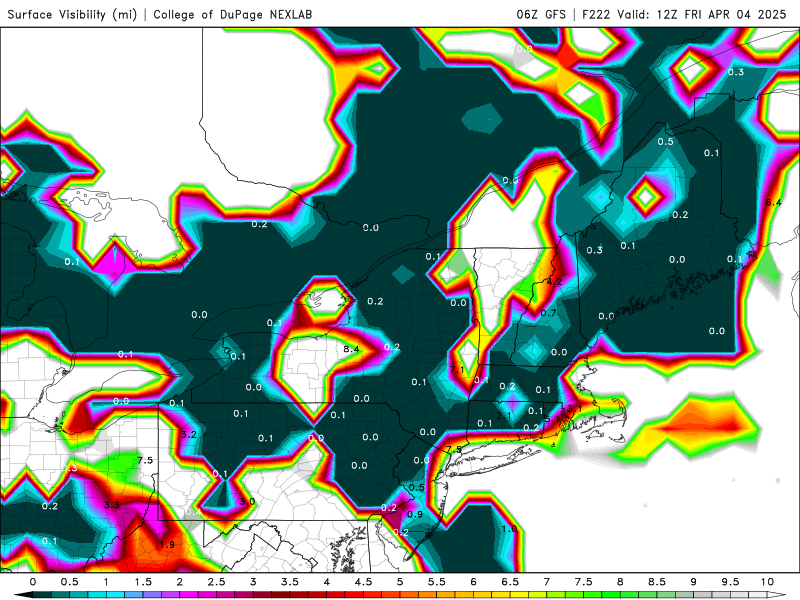
Task: Click the legend tick label "4.5"
Action: 363,582
